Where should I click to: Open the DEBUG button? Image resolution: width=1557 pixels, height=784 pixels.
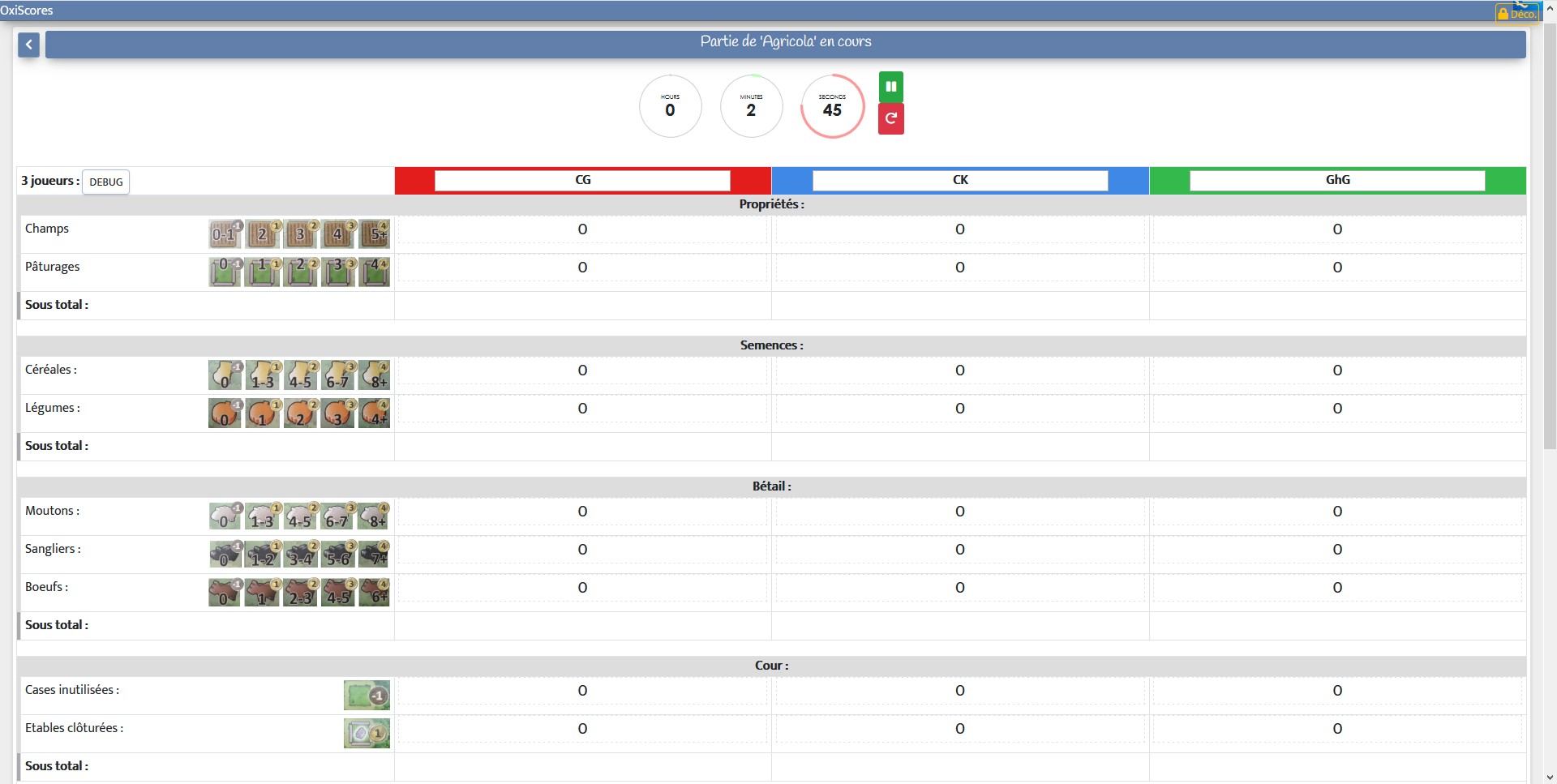[106, 182]
